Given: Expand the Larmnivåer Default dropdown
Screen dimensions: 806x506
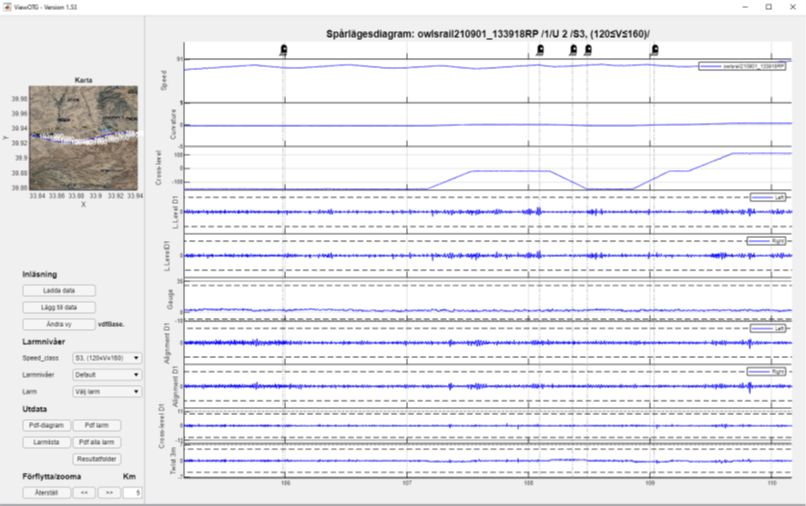Looking at the screenshot, I should click(x=107, y=375).
